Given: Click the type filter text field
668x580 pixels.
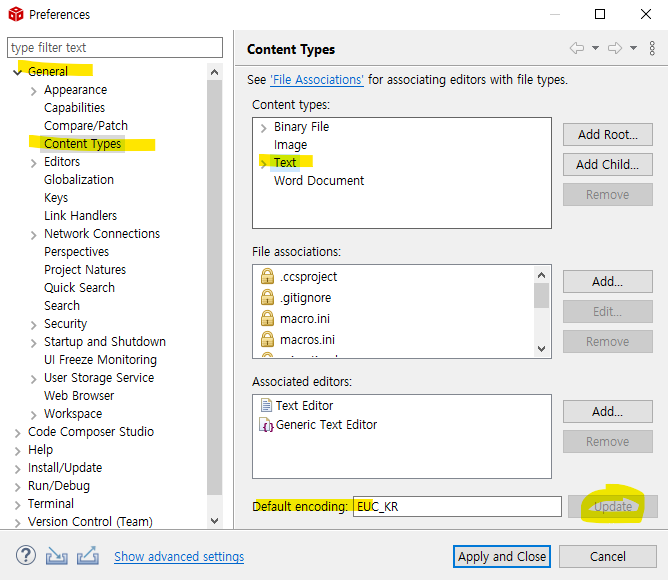Looking at the screenshot, I should 115,47.
